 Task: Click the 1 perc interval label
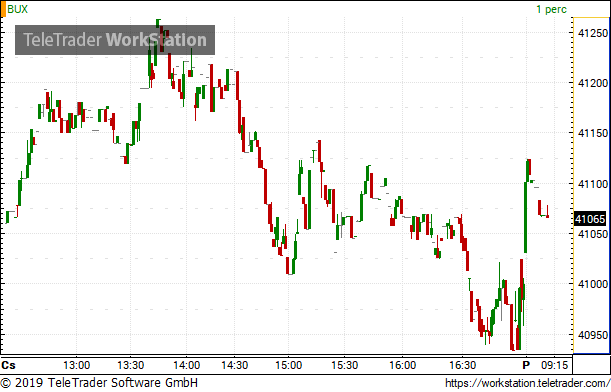(x=551, y=9)
